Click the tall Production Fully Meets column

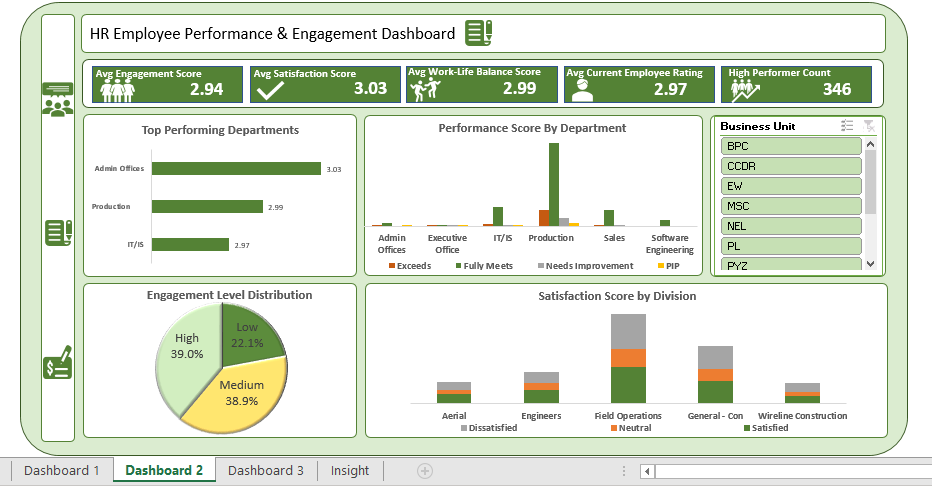pyautogui.click(x=554, y=184)
